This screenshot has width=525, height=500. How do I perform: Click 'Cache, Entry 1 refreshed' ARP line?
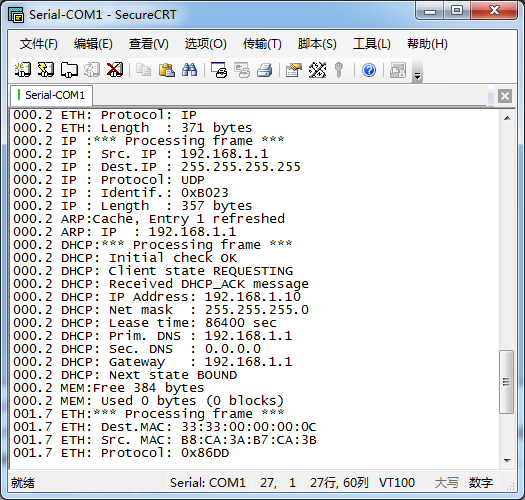pyautogui.click(x=149, y=219)
